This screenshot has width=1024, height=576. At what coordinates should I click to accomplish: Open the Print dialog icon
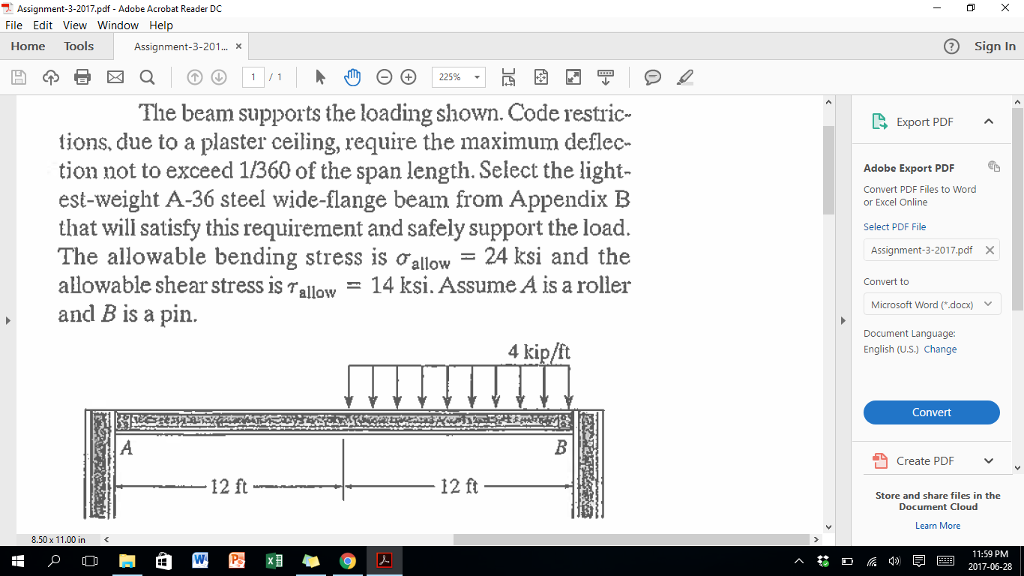coord(81,76)
